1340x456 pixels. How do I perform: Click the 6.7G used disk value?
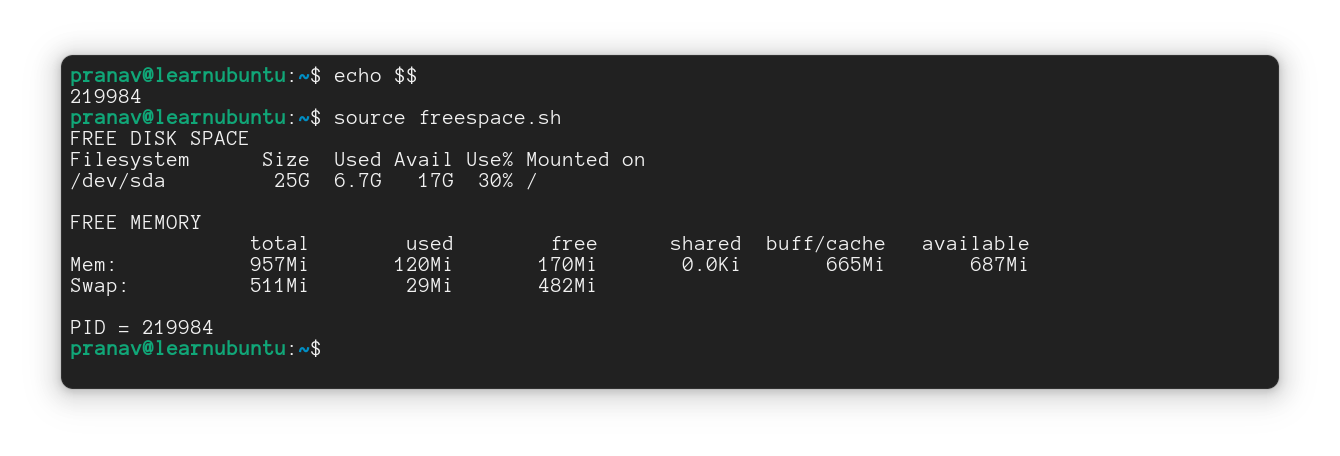358,181
